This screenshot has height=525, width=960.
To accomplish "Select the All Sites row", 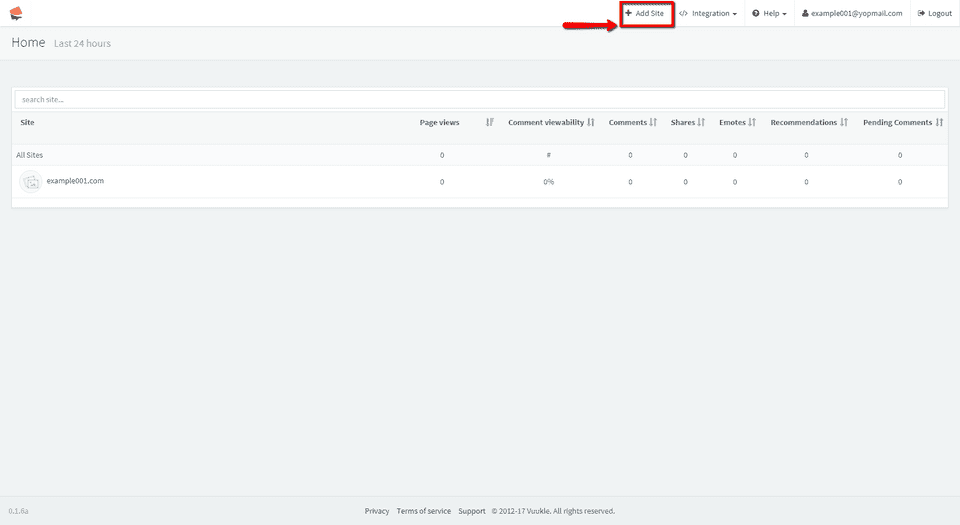I will (30, 155).
